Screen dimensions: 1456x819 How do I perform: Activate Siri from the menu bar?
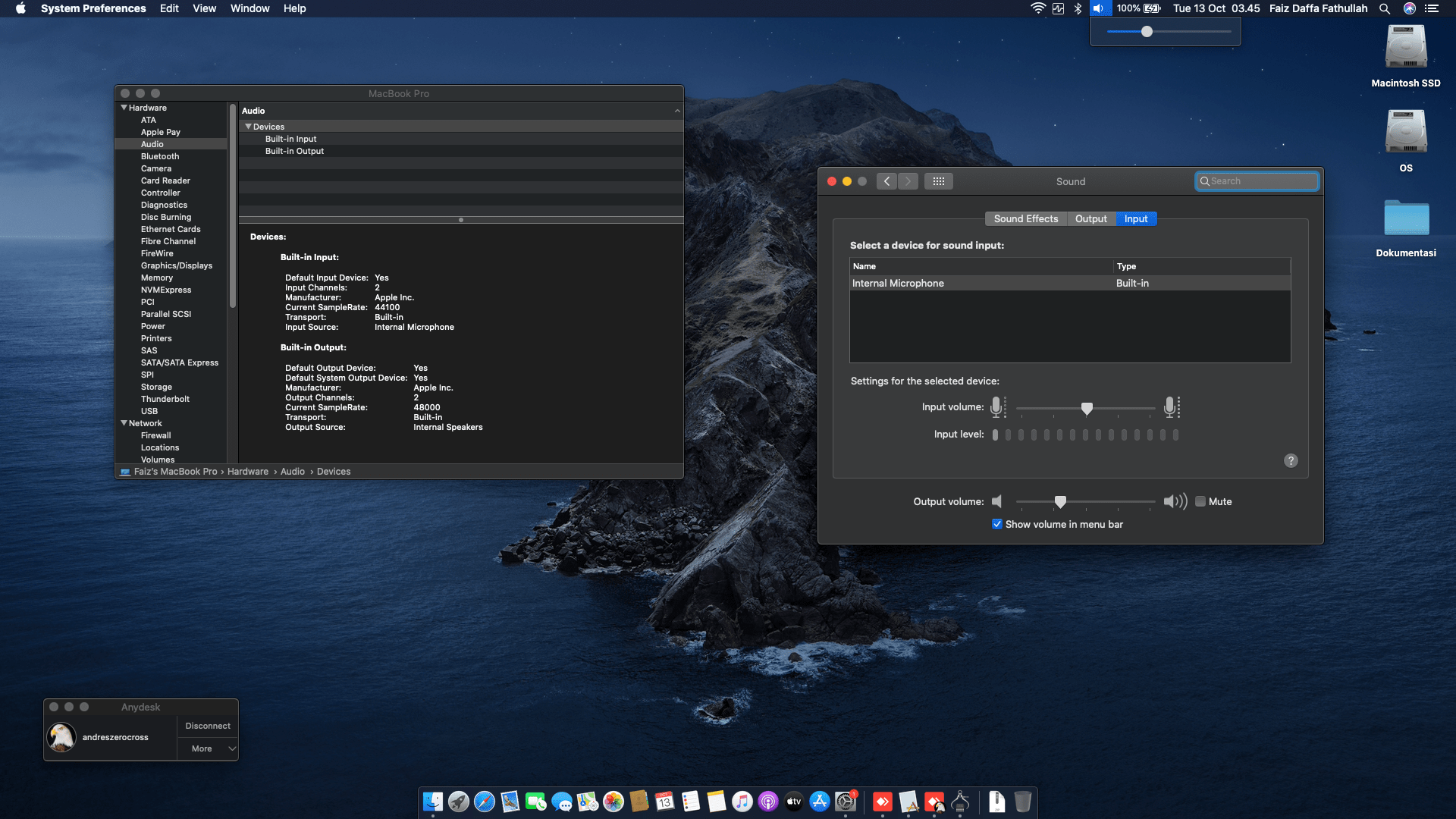pyautogui.click(x=1410, y=8)
